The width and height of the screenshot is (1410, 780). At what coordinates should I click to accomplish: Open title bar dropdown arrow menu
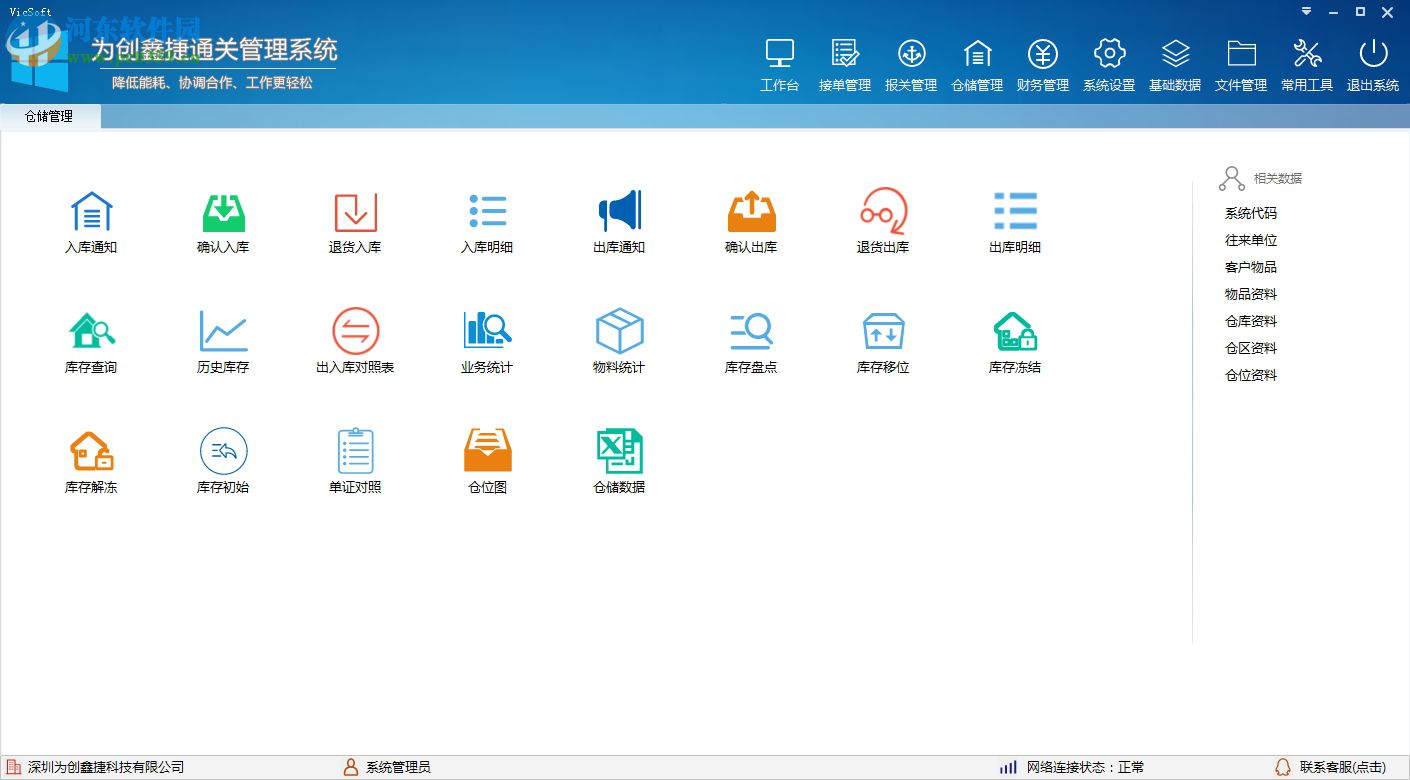[1306, 12]
